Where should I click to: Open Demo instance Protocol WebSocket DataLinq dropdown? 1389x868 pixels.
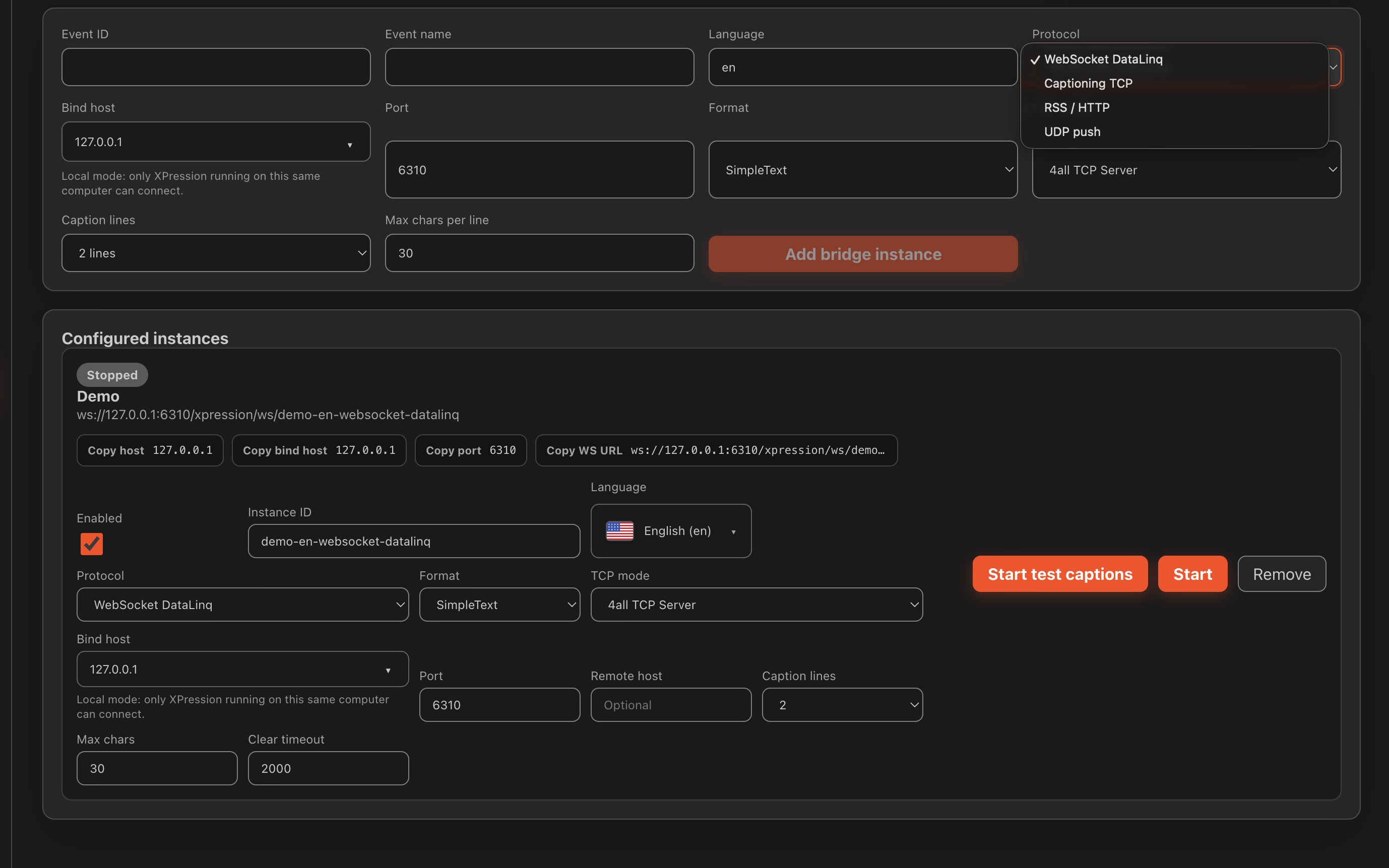[242, 605]
